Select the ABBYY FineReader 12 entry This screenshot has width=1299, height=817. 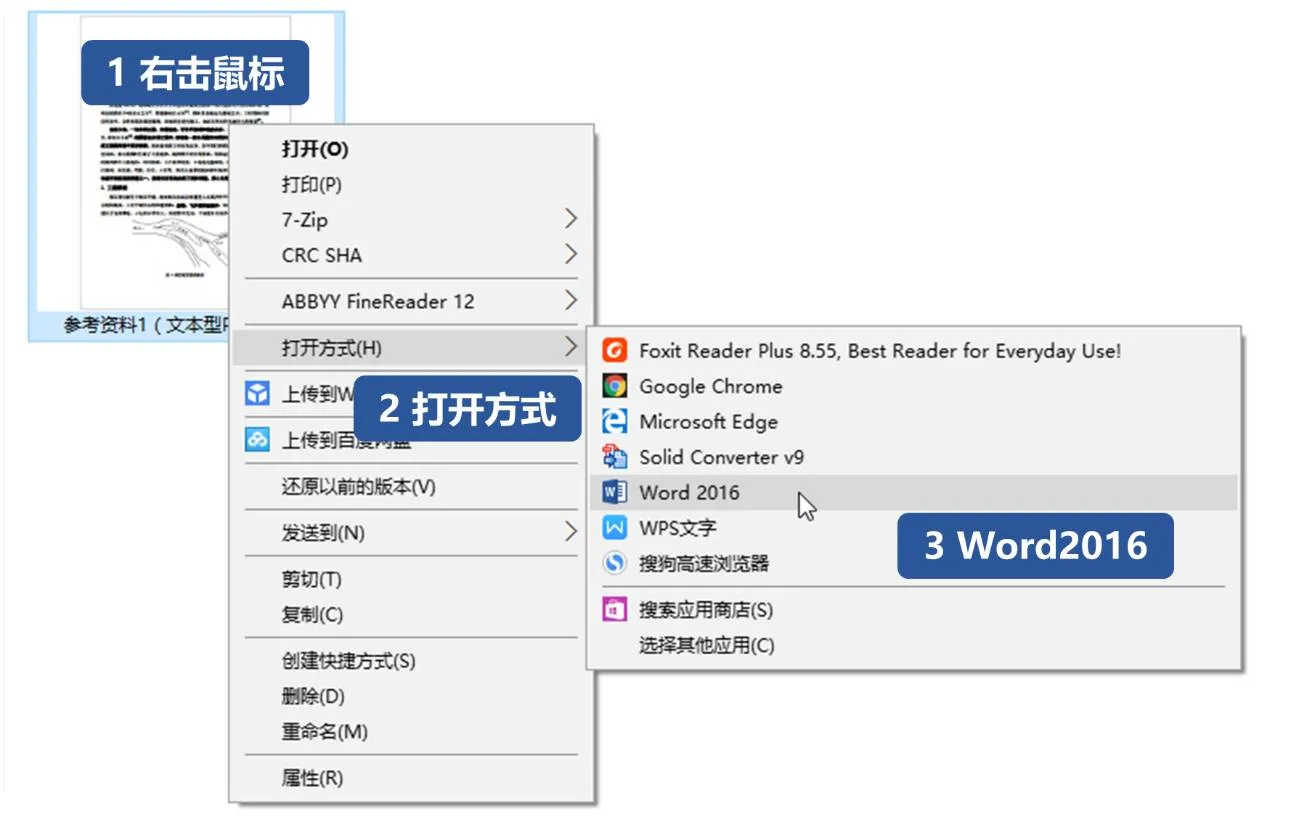pos(412,302)
